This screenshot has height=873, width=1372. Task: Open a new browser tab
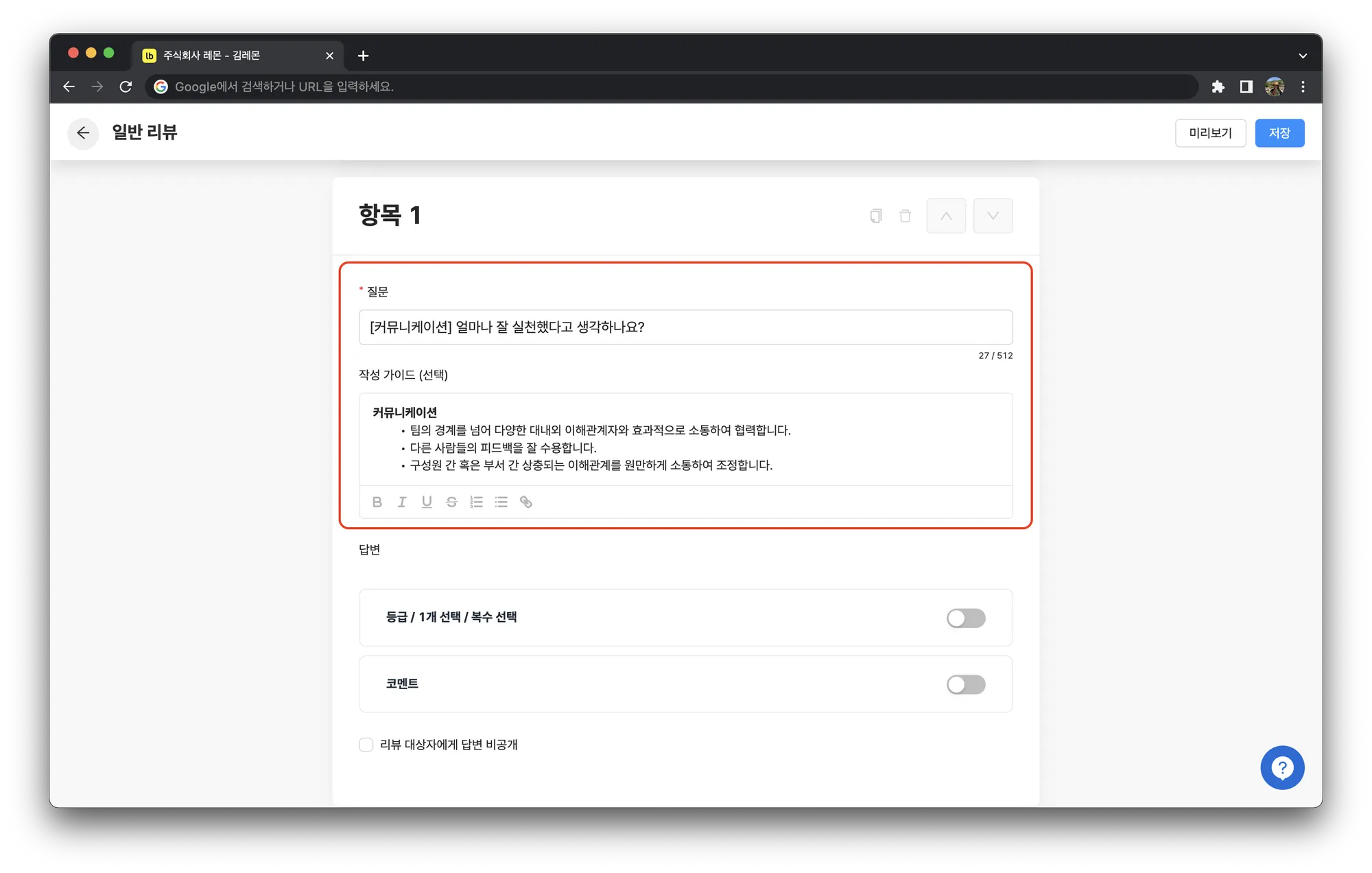pos(364,56)
